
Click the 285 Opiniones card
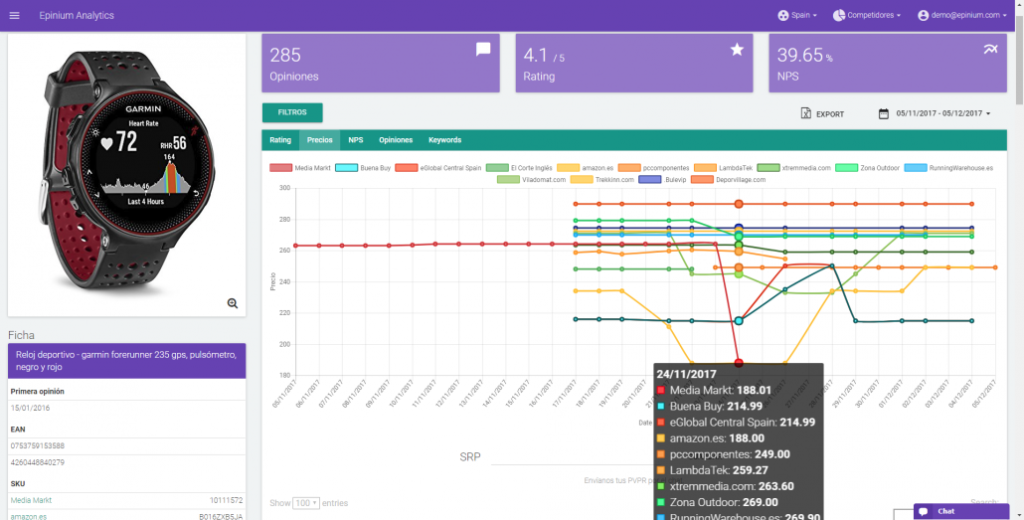pos(381,63)
